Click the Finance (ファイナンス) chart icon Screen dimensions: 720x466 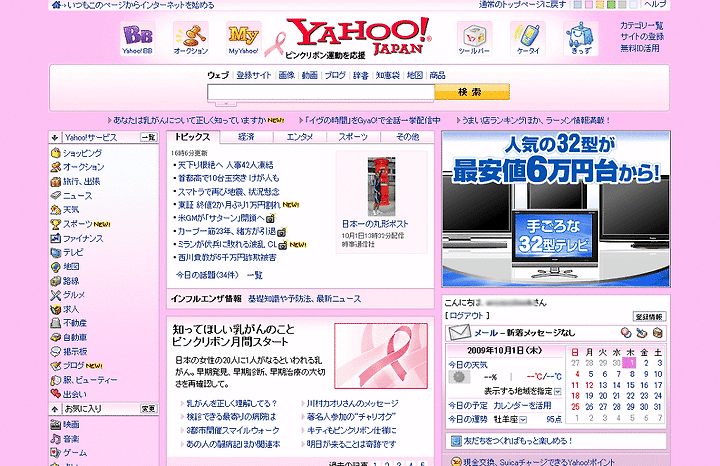point(56,238)
